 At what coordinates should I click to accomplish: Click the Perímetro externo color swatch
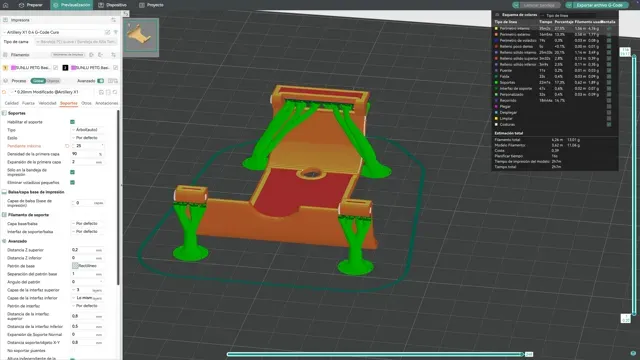(x=496, y=35)
